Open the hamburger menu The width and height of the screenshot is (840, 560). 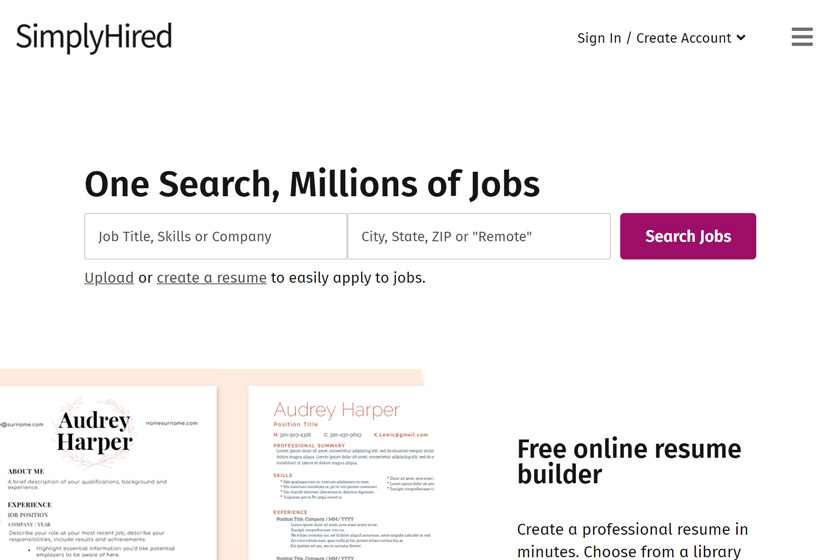801,37
